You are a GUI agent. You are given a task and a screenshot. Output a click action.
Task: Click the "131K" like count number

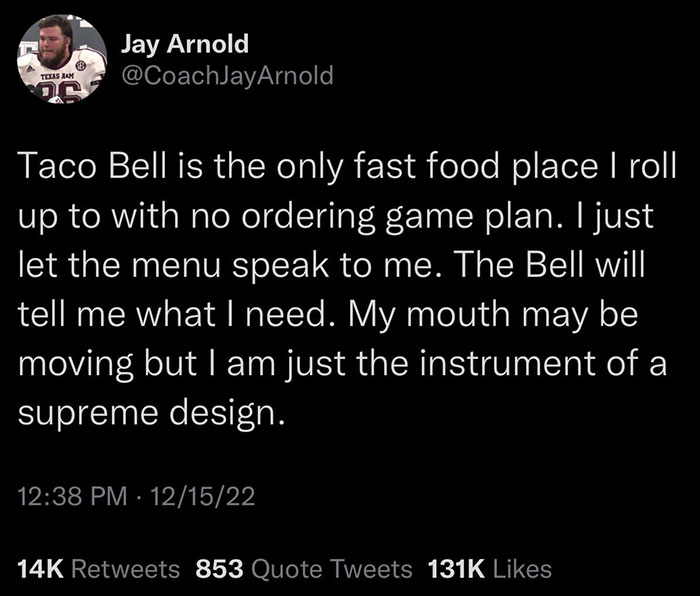(x=456, y=570)
